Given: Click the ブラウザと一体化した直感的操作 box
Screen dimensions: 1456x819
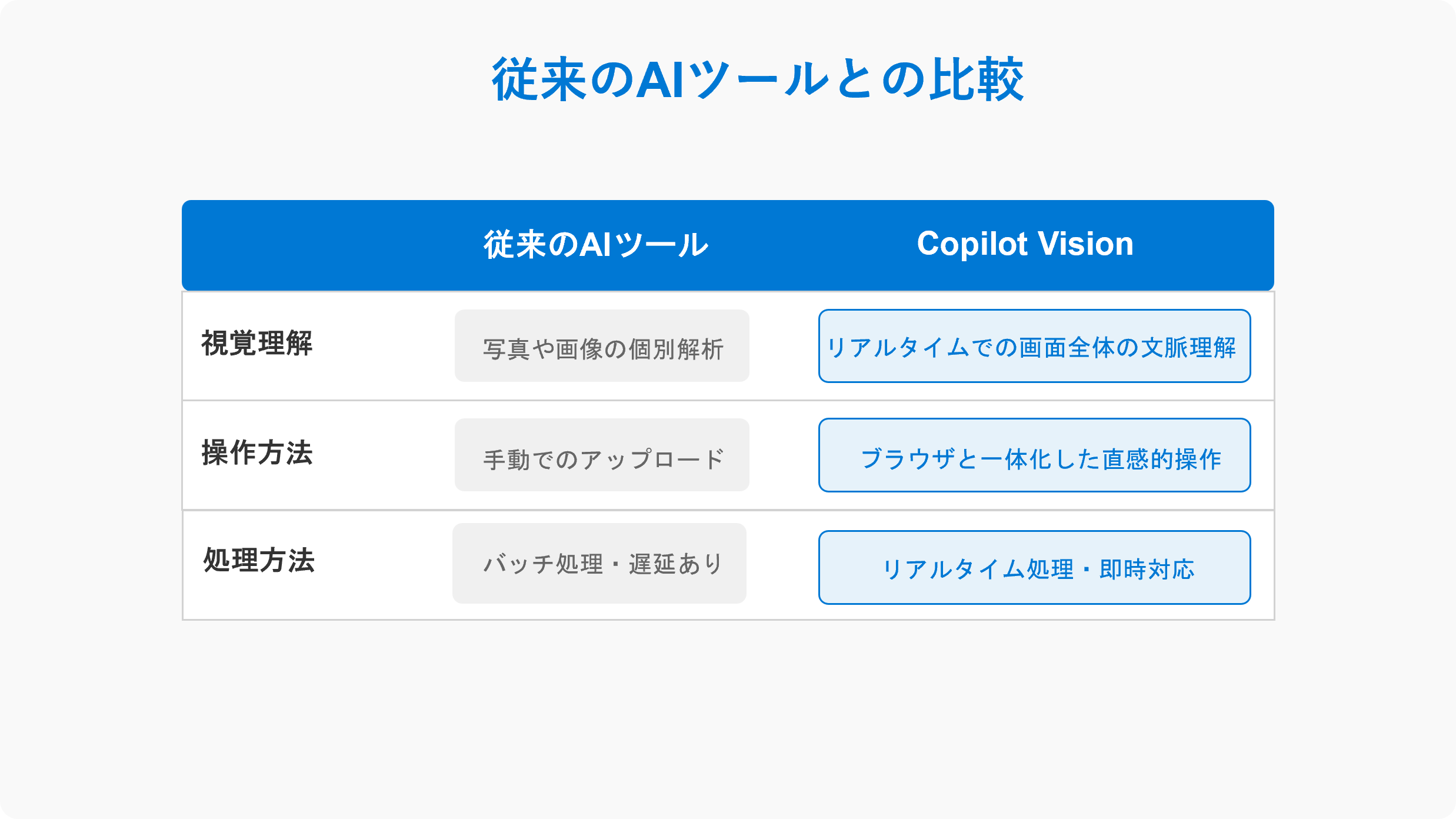Looking at the screenshot, I should point(1034,456).
